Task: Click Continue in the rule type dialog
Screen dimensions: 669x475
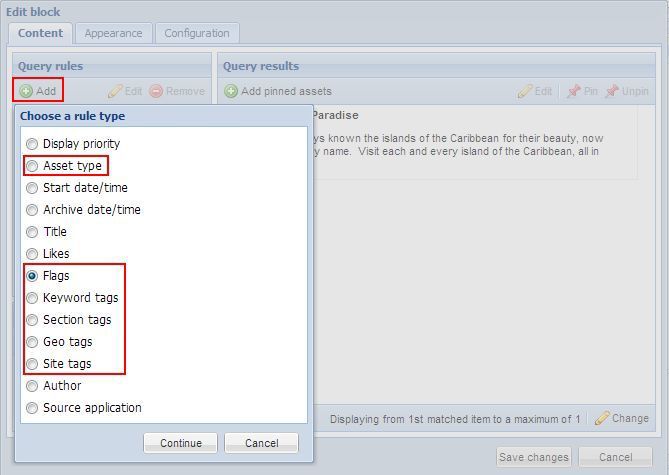Action: coord(181,443)
